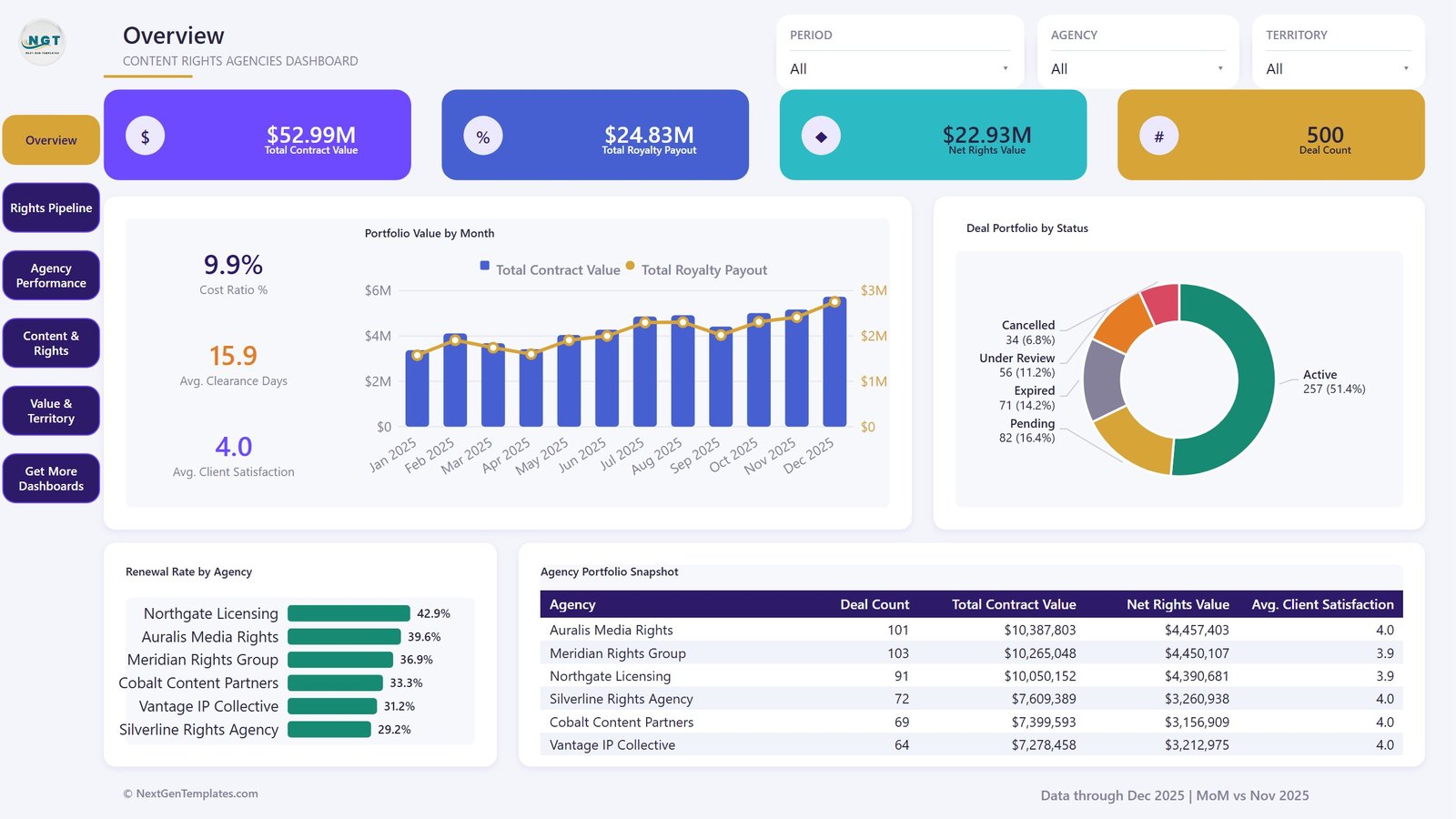Viewport: 1456px width, 819px height.
Task: Open the Agency Performance page
Action: pos(51,276)
